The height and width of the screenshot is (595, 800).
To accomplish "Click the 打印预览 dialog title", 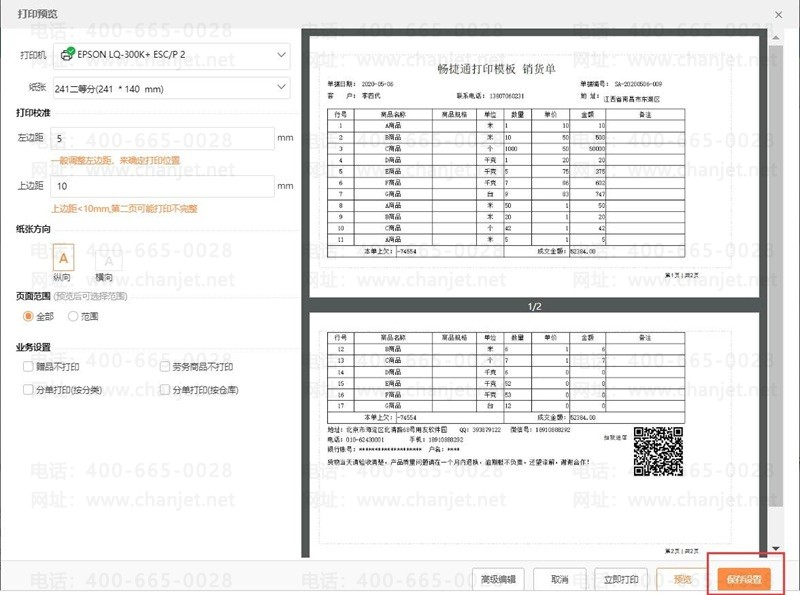I will click(37, 14).
